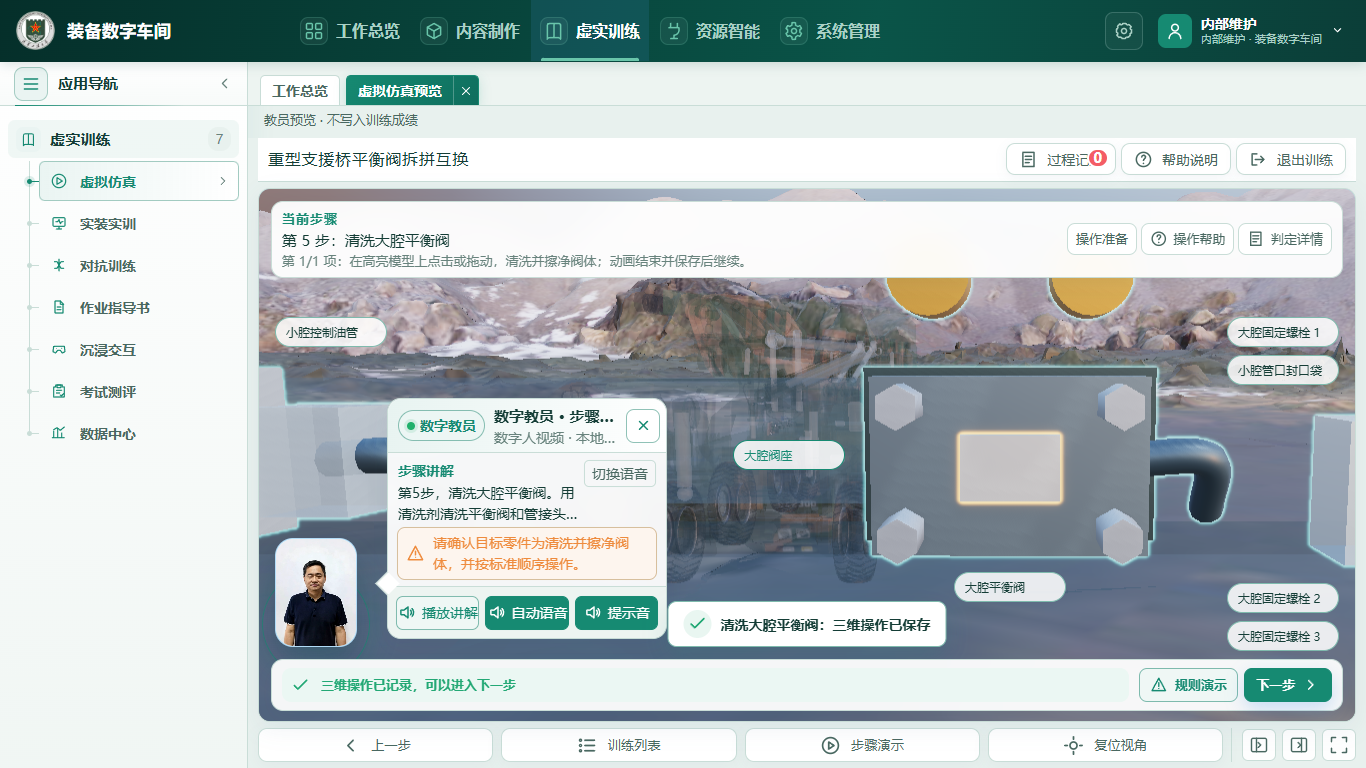The width and height of the screenshot is (1366, 768).
Task: Enter fullscreen with the bottom-right expand icon
Action: [x=1337, y=745]
